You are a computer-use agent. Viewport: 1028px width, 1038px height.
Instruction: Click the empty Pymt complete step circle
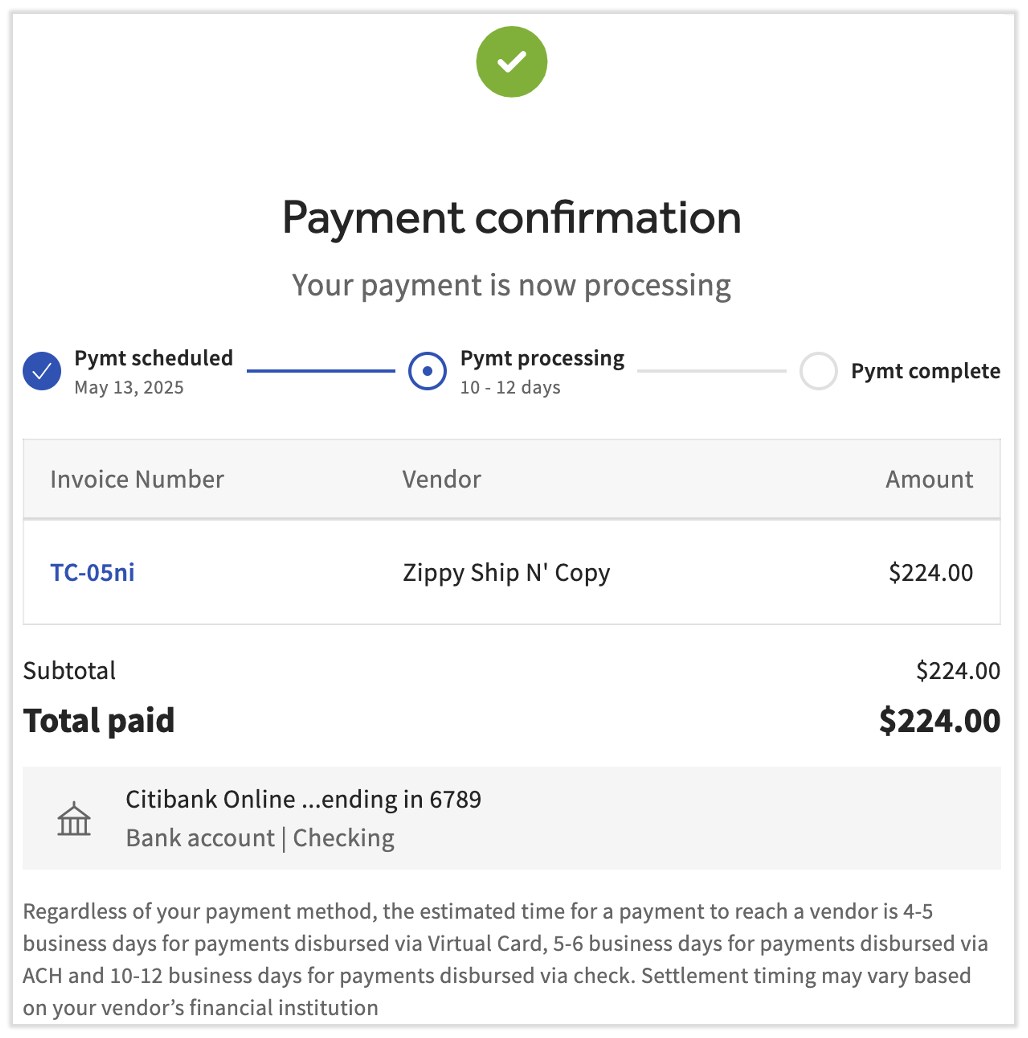click(x=818, y=372)
